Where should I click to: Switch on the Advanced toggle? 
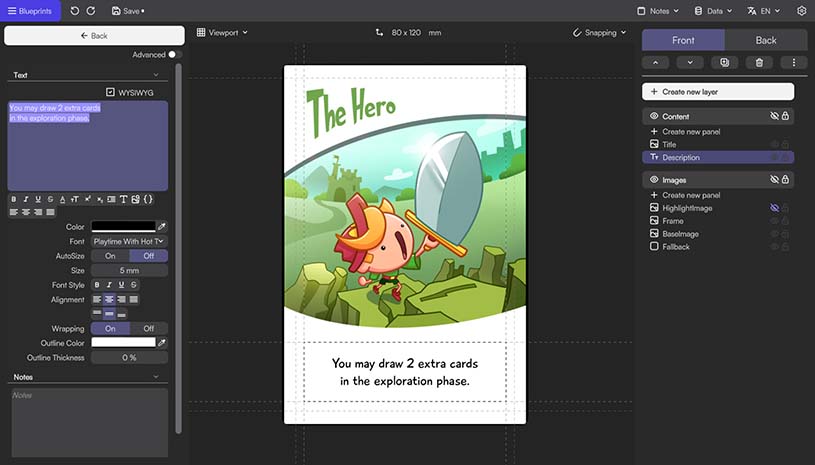tap(172, 55)
